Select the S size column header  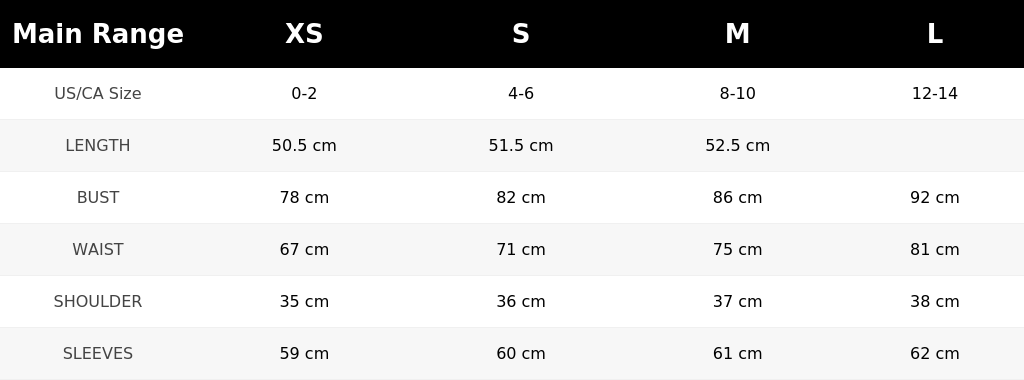[520, 34]
